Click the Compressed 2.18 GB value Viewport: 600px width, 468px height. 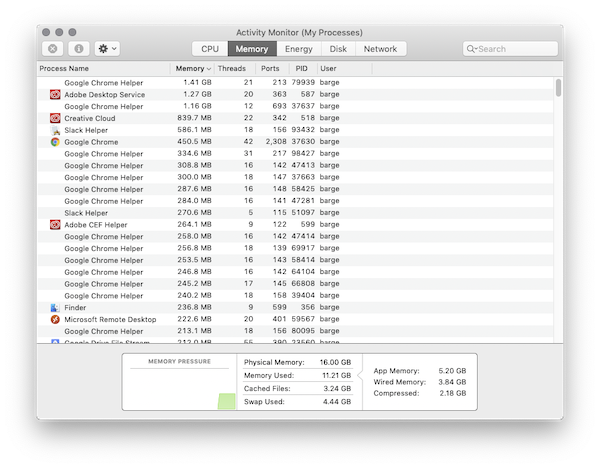(x=453, y=393)
